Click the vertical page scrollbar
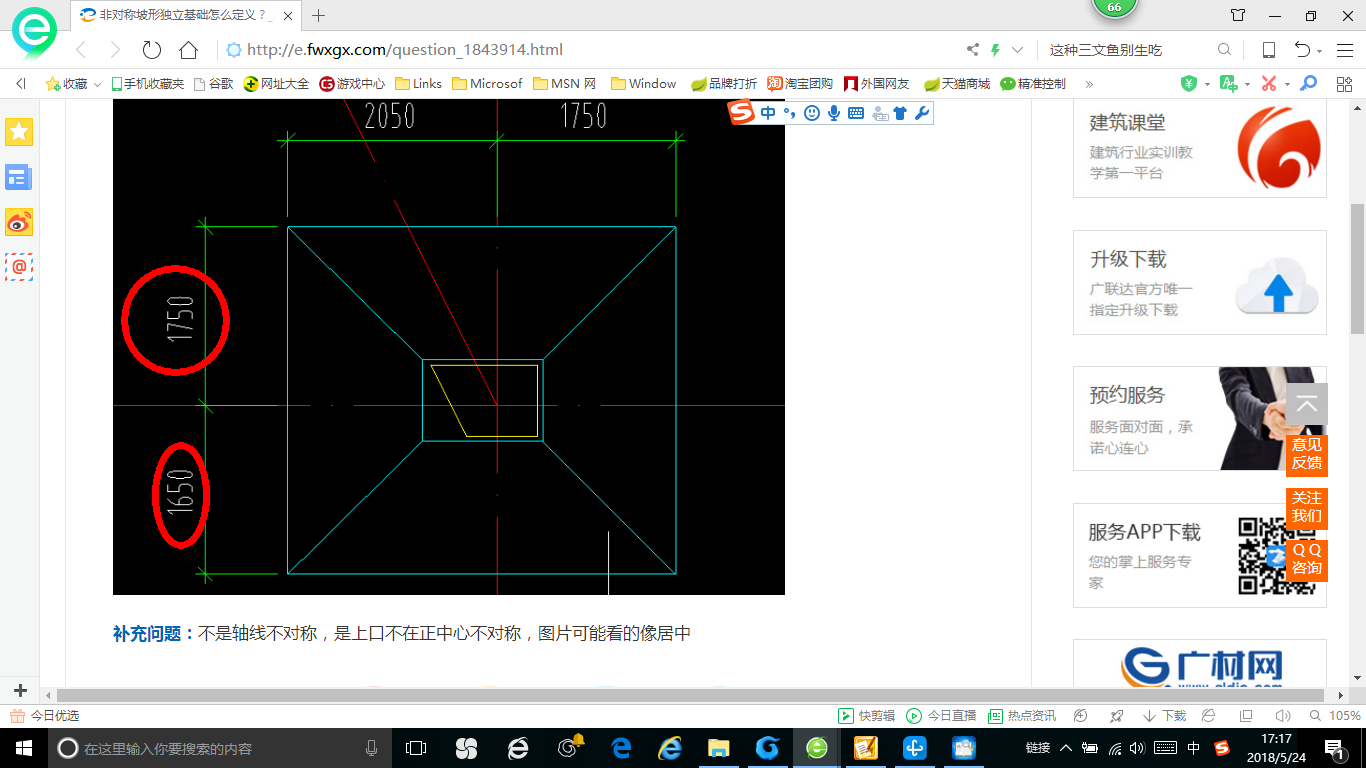Screen dimensions: 1366x768 coord(1357,268)
